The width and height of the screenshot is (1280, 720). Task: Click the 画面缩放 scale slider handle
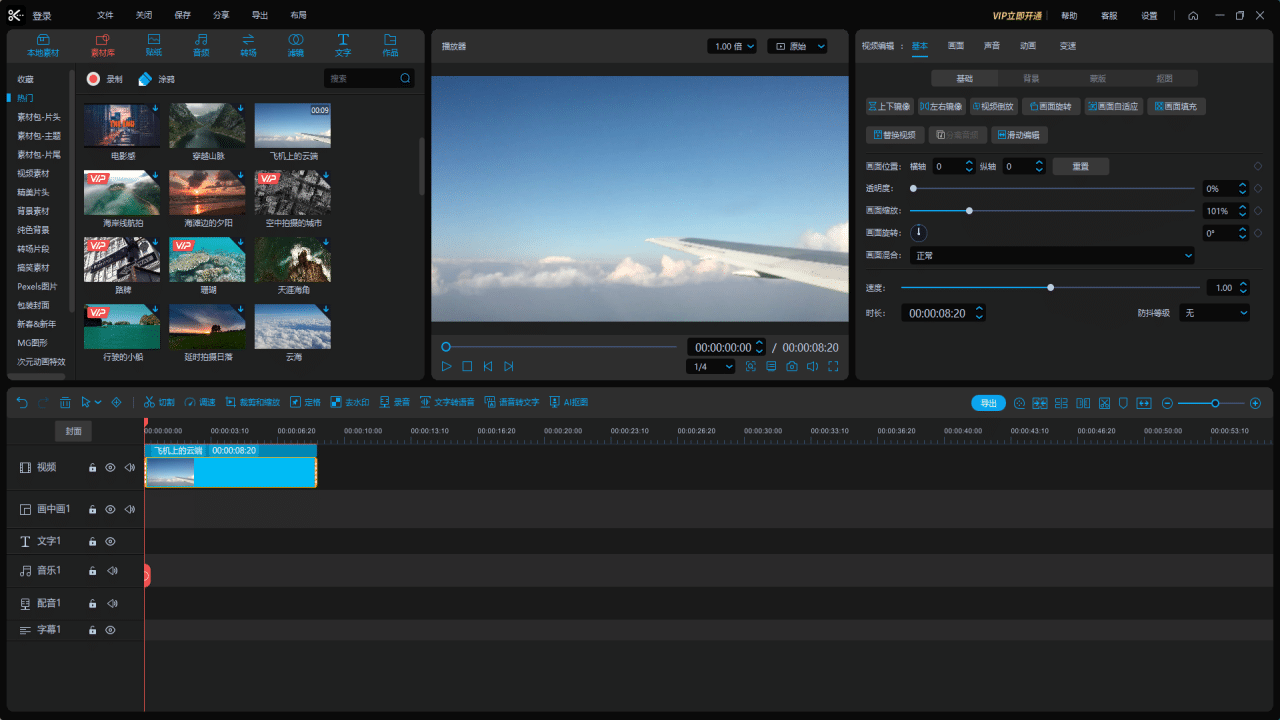pyautogui.click(x=969, y=211)
